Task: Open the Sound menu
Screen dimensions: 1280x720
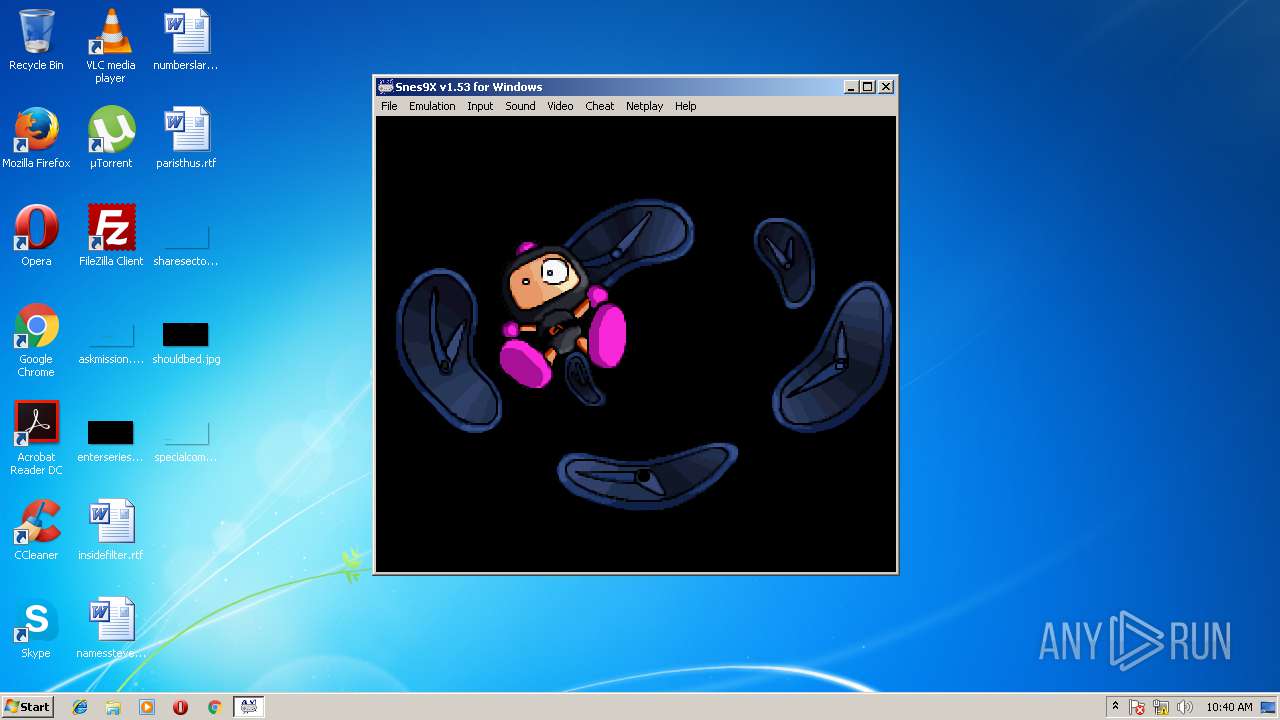Action: [x=520, y=106]
